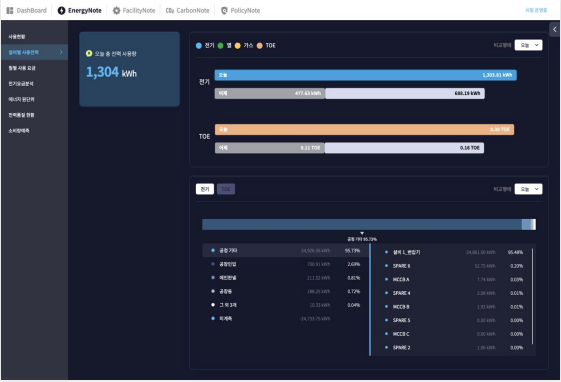Click the chevron on the highlighted sidebar item
561x382 pixels.
(61, 52)
